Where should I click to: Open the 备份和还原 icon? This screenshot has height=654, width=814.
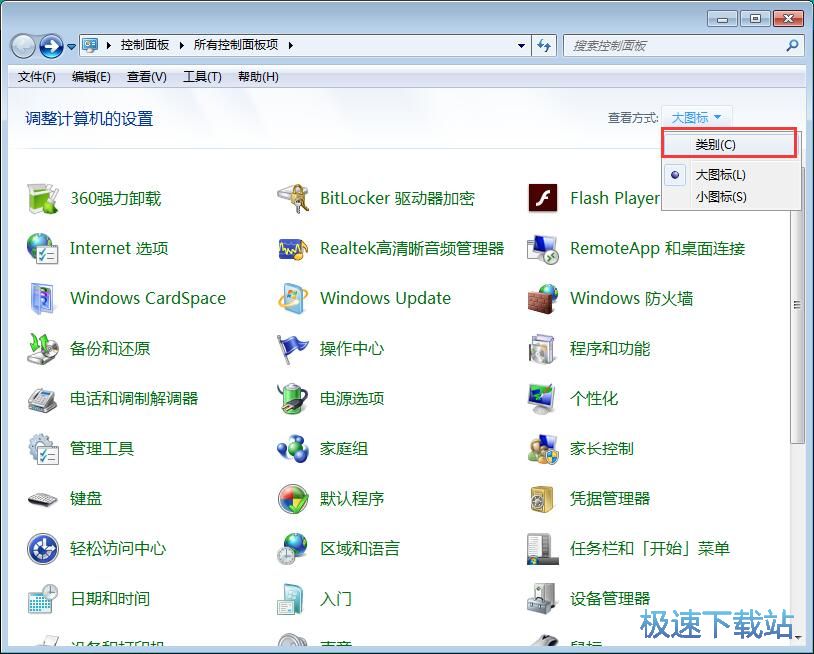coord(43,348)
